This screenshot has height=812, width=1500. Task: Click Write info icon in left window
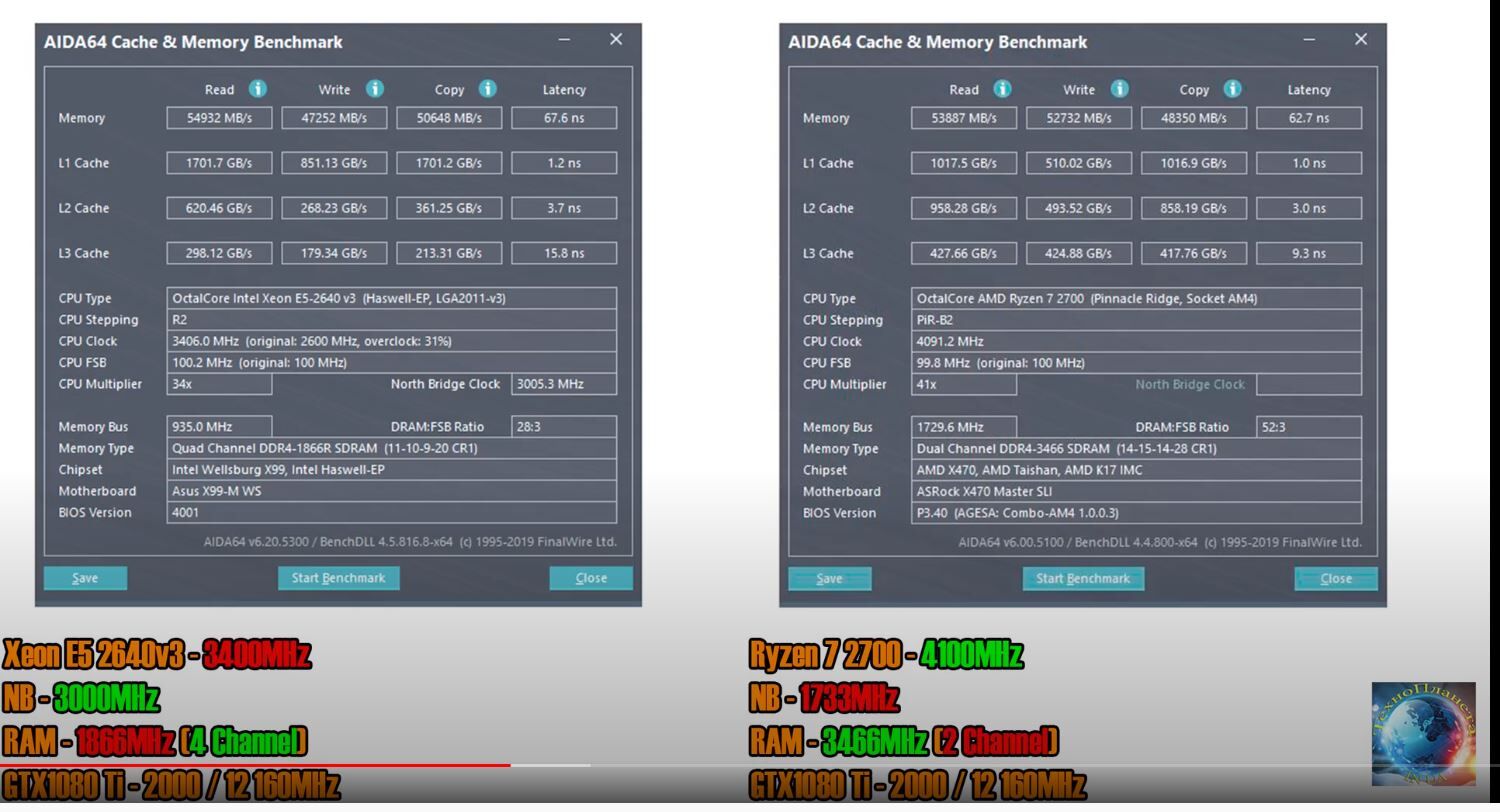[x=375, y=89]
